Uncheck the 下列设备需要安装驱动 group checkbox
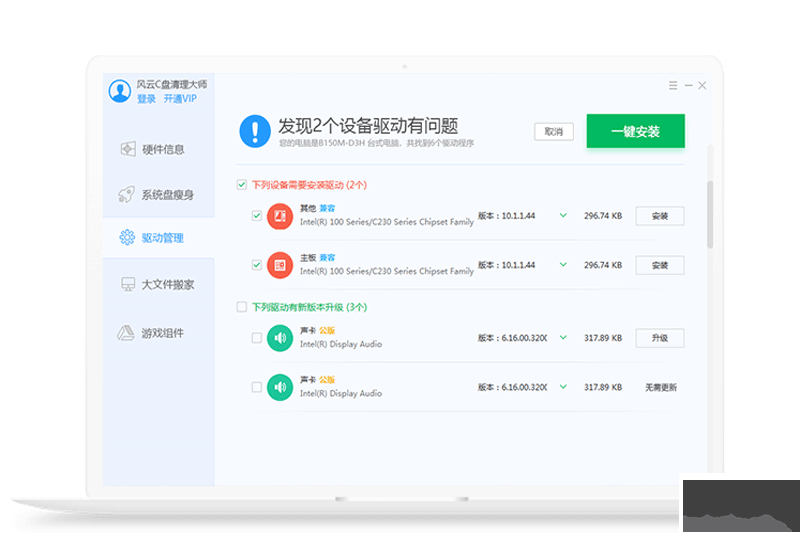This screenshot has height=533, width=800. click(x=242, y=185)
